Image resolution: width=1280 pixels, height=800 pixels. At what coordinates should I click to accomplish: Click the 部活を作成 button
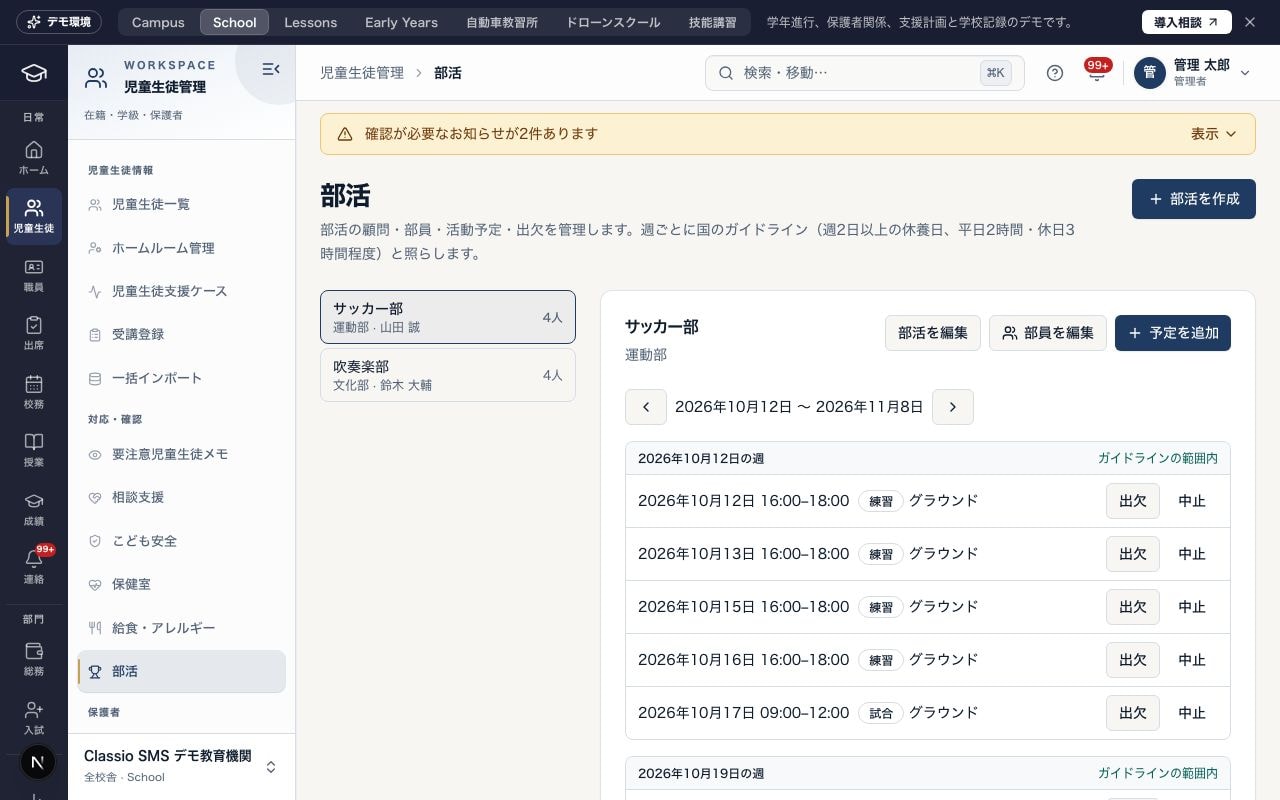pyautogui.click(x=1194, y=199)
